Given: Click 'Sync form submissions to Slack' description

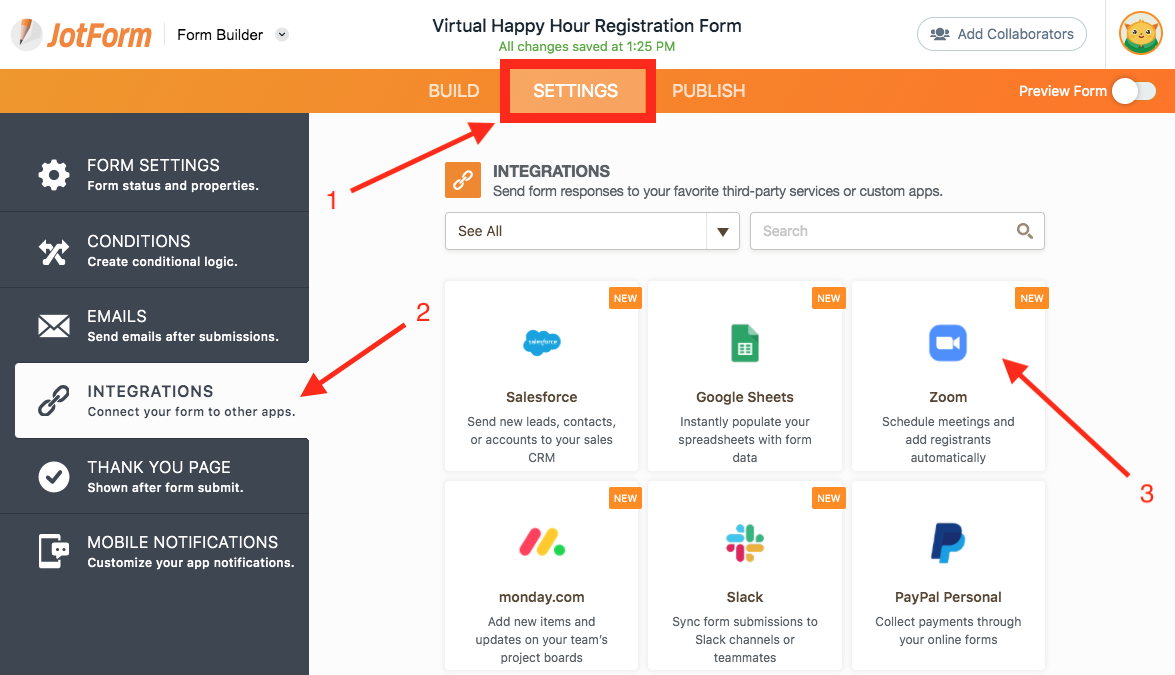Looking at the screenshot, I should 745,640.
